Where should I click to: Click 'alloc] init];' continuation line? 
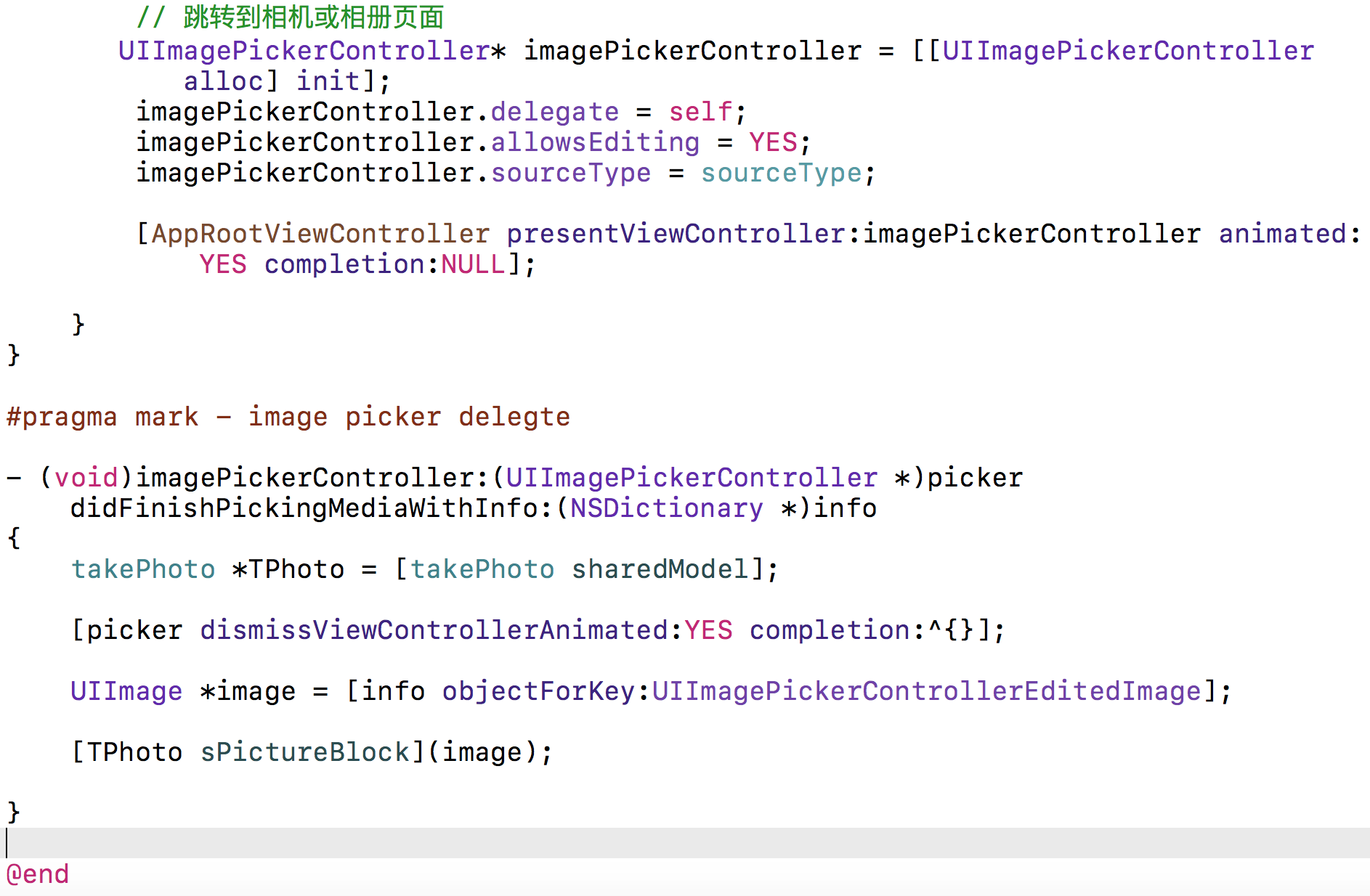(287, 81)
